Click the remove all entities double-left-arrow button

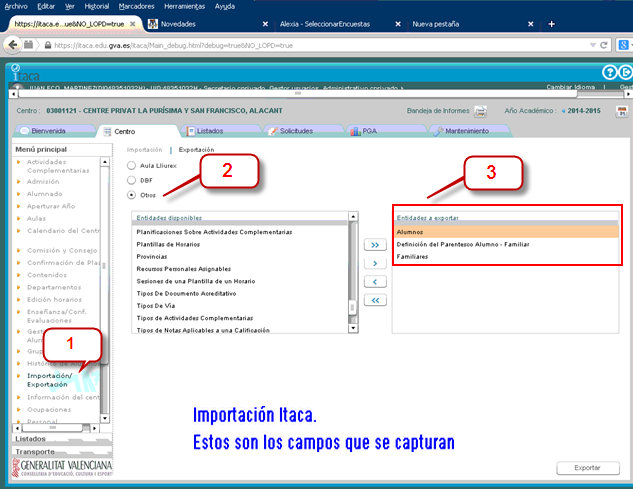pos(373,300)
